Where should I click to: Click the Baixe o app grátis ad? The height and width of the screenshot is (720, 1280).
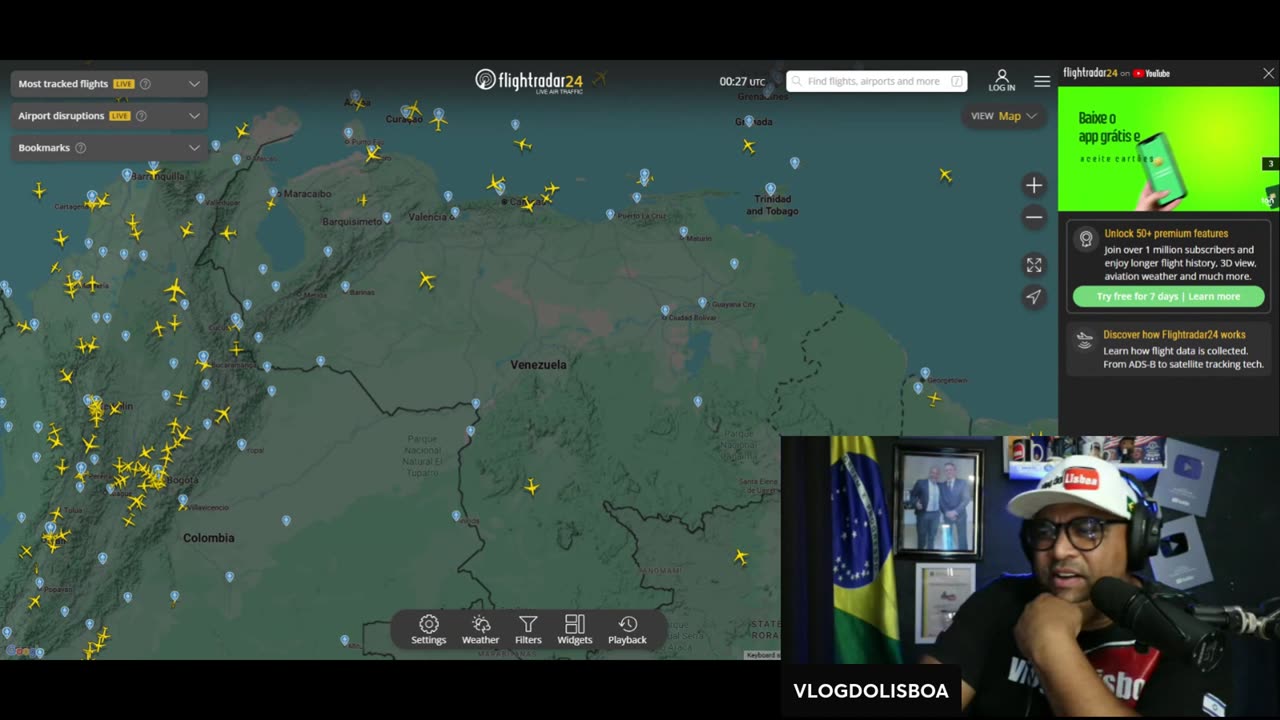(1168, 149)
